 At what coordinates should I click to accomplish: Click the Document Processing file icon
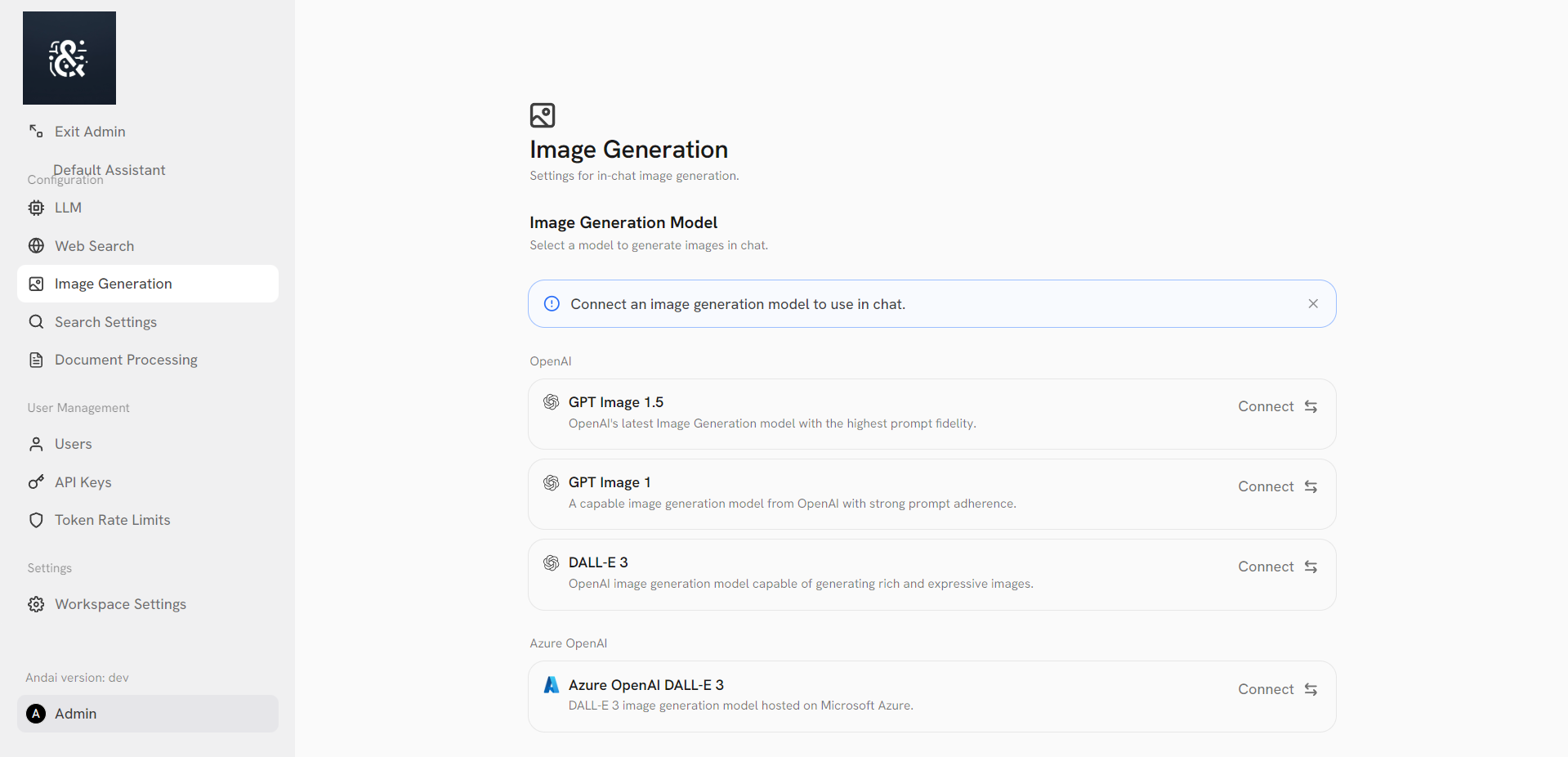[36, 360]
